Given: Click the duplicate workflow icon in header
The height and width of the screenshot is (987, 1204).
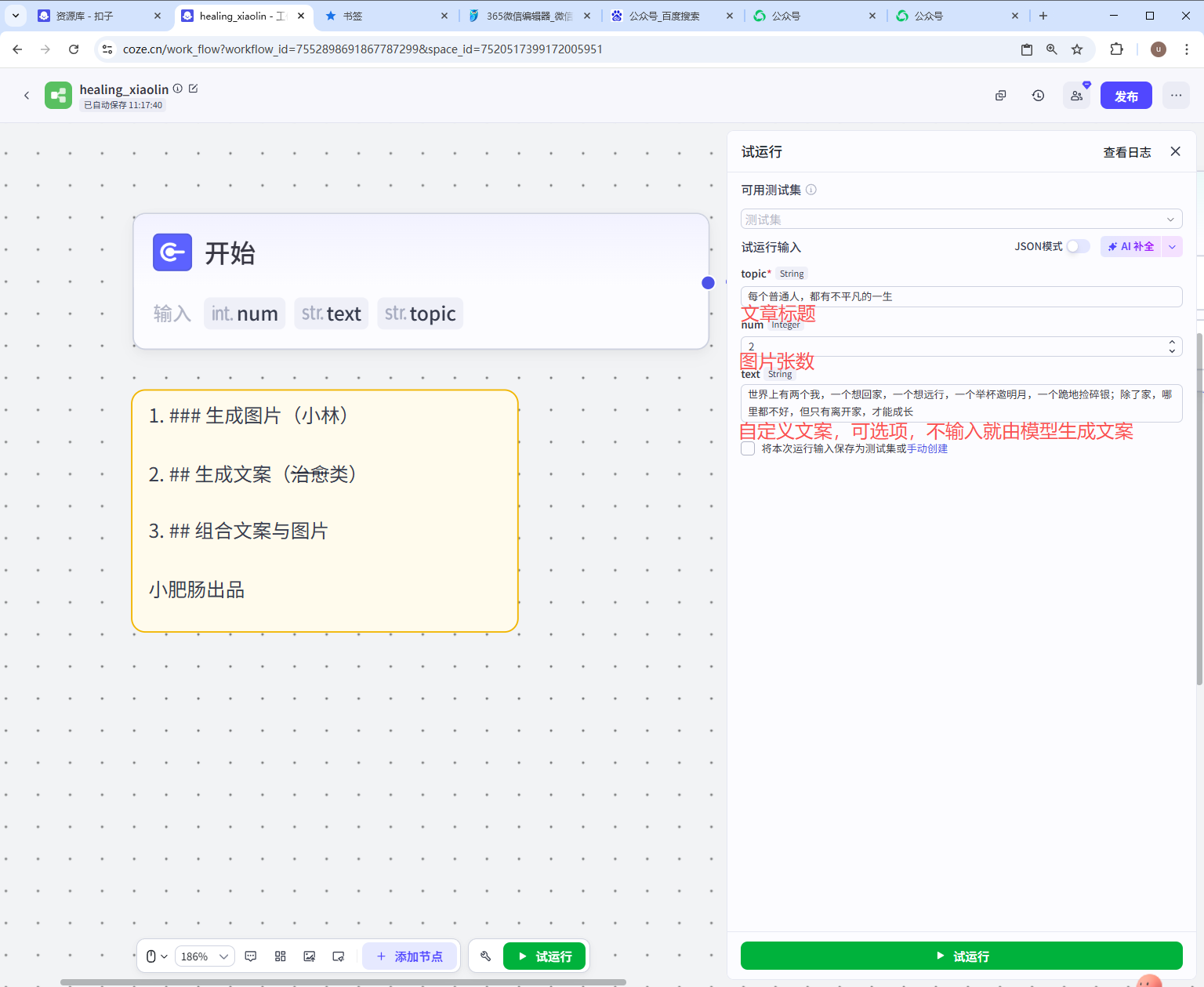Looking at the screenshot, I should 1001,96.
